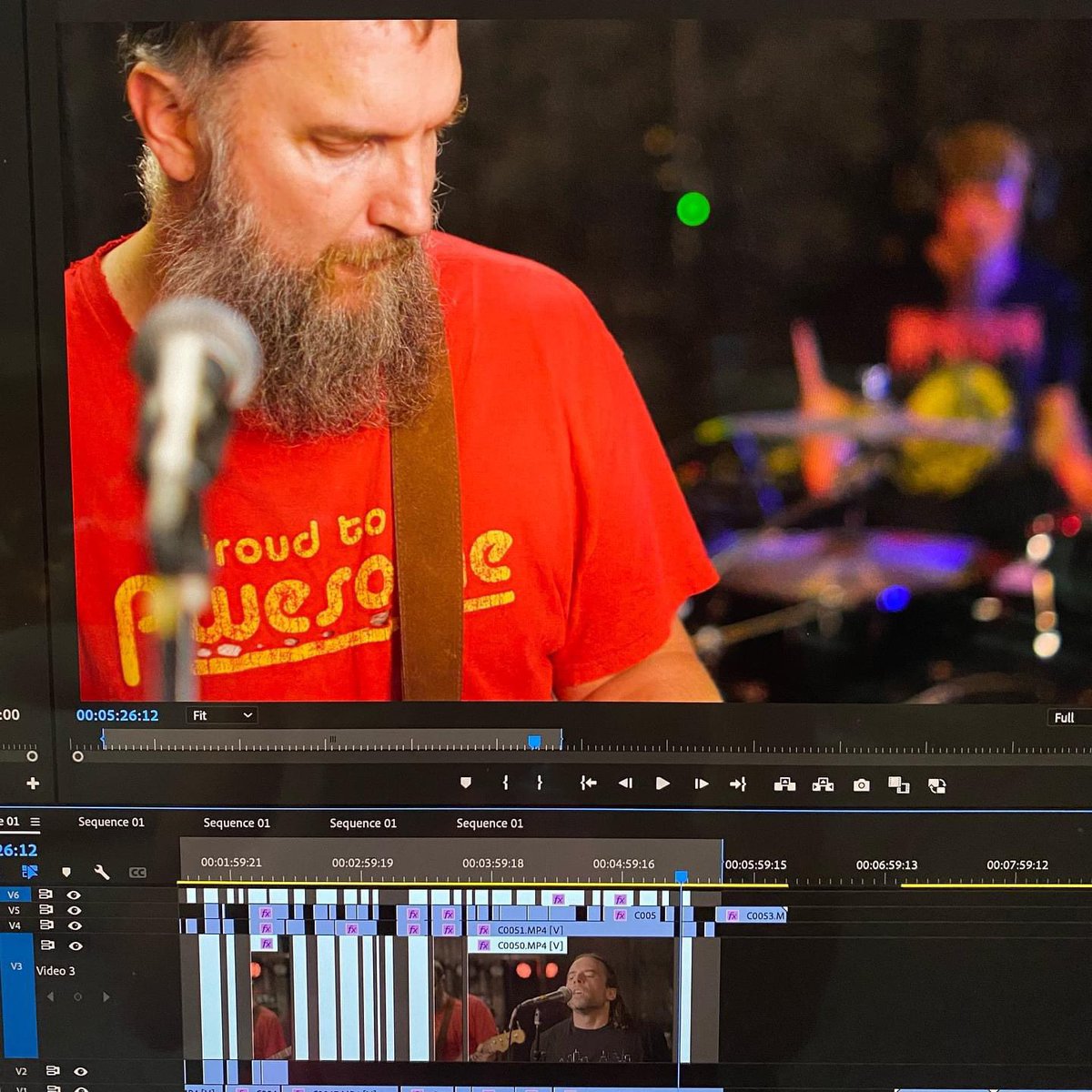1092x1092 pixels.
Task: Add a marker from timeline toolbar
Action: (x=66, y=873)
